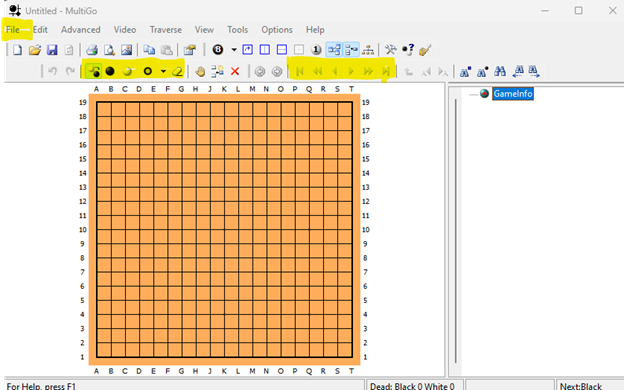Open the Edit menu
Viewport: 624px width, 390px height.
tap(40, 30)
